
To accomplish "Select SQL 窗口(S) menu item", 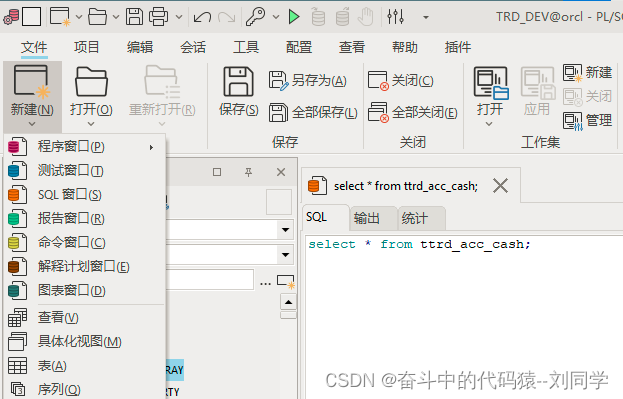I will 84,195.
